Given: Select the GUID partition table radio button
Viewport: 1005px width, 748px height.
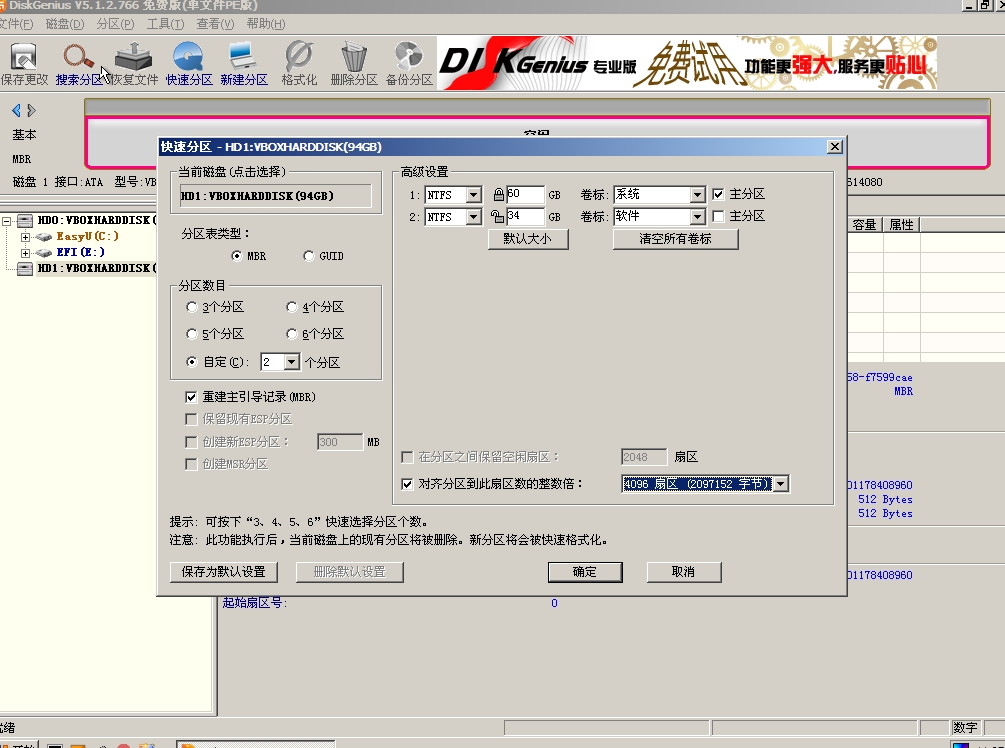Looking at the screenshot, I should [x=310, y=253].
